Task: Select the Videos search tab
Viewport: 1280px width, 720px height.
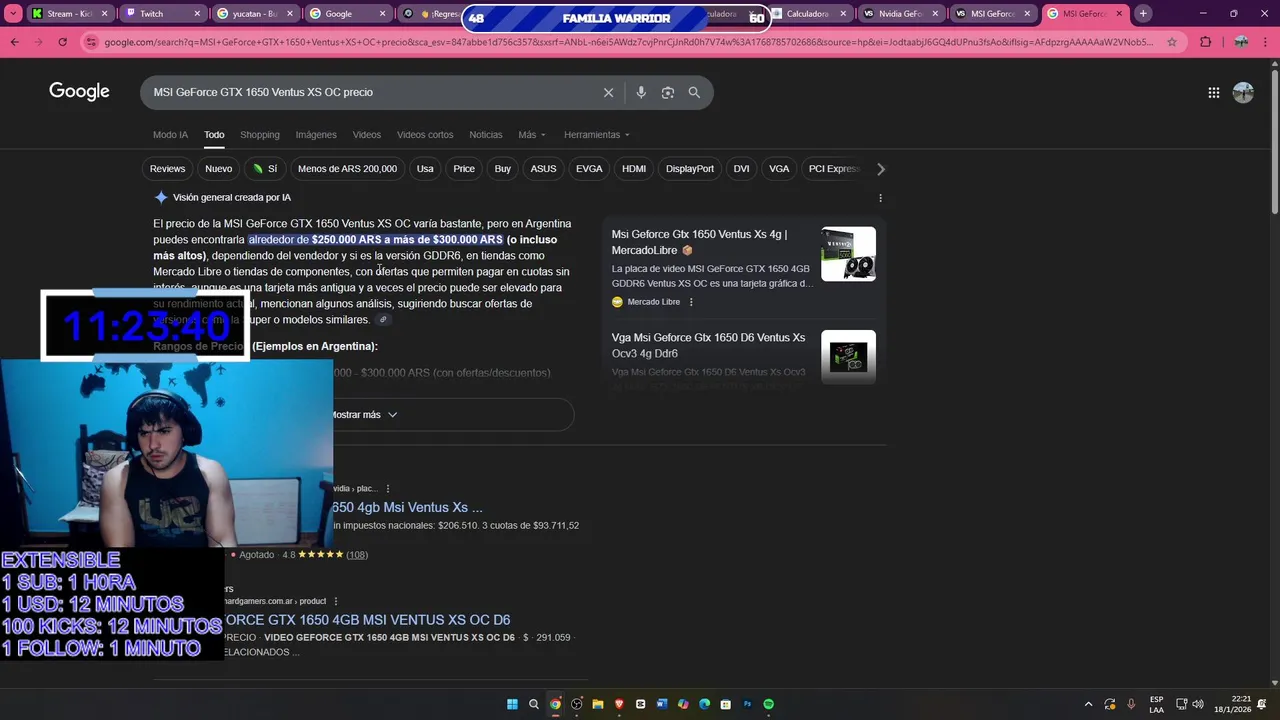Action: pos(367,135)
